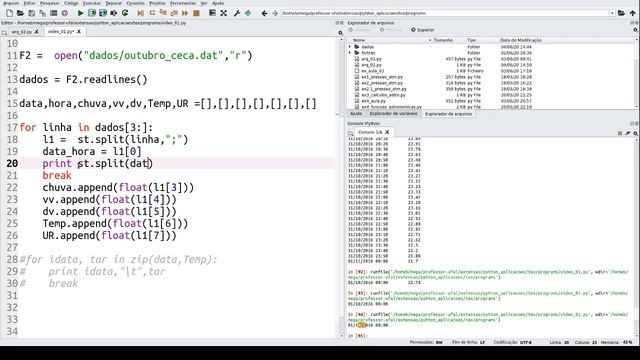640x360 pixels.
Task: Start debugging with the debug icon
Action: 140,13
